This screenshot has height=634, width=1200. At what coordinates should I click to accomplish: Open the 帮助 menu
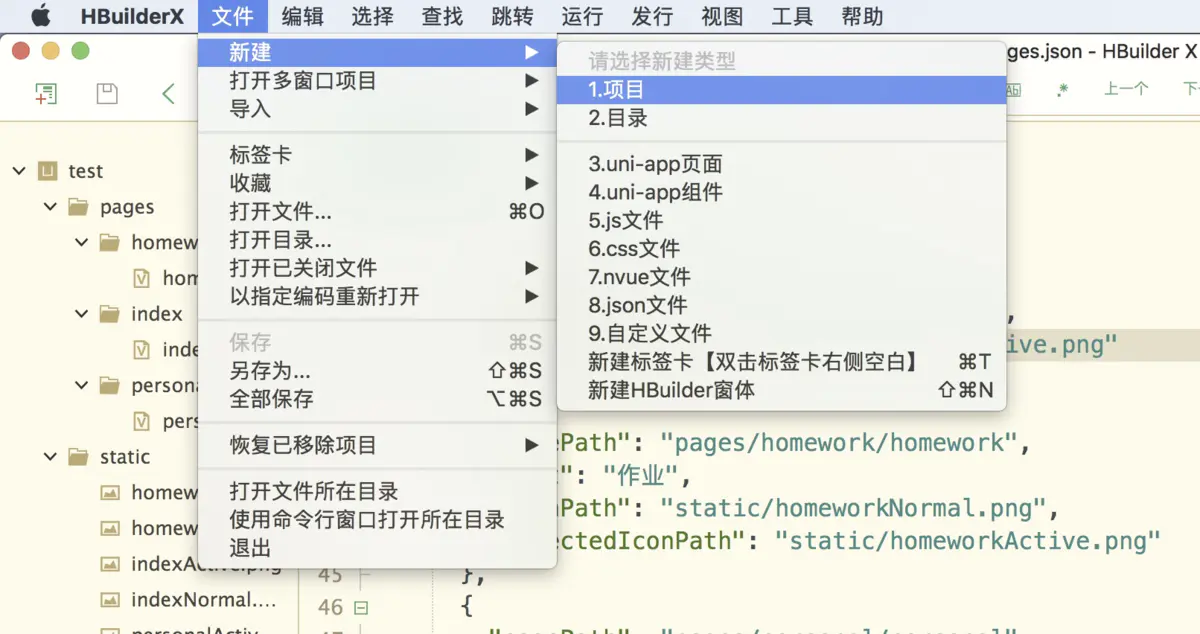coord(863,16)
